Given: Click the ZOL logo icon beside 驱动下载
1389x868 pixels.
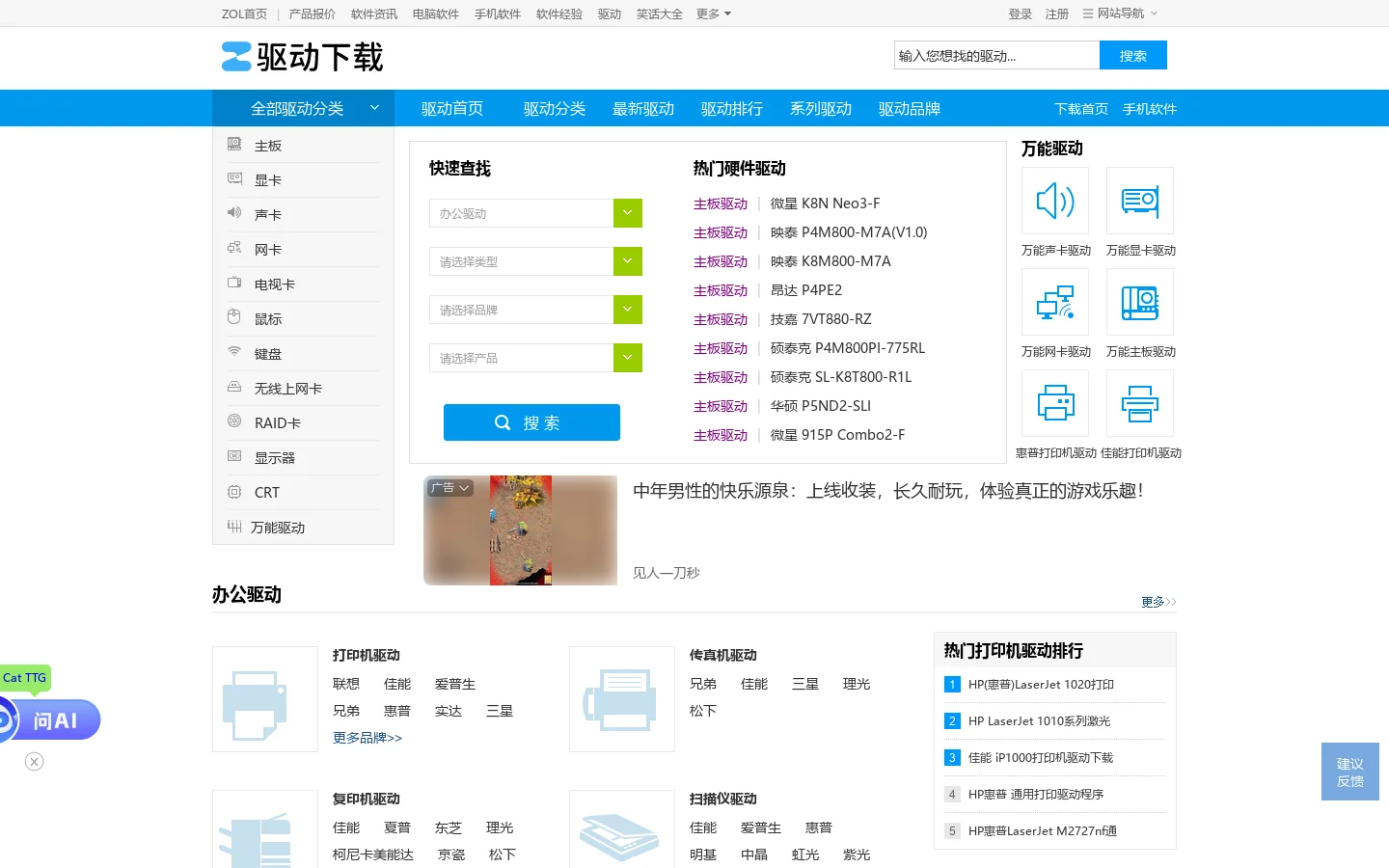Looking at the screenshot, I should pos(236,57).
